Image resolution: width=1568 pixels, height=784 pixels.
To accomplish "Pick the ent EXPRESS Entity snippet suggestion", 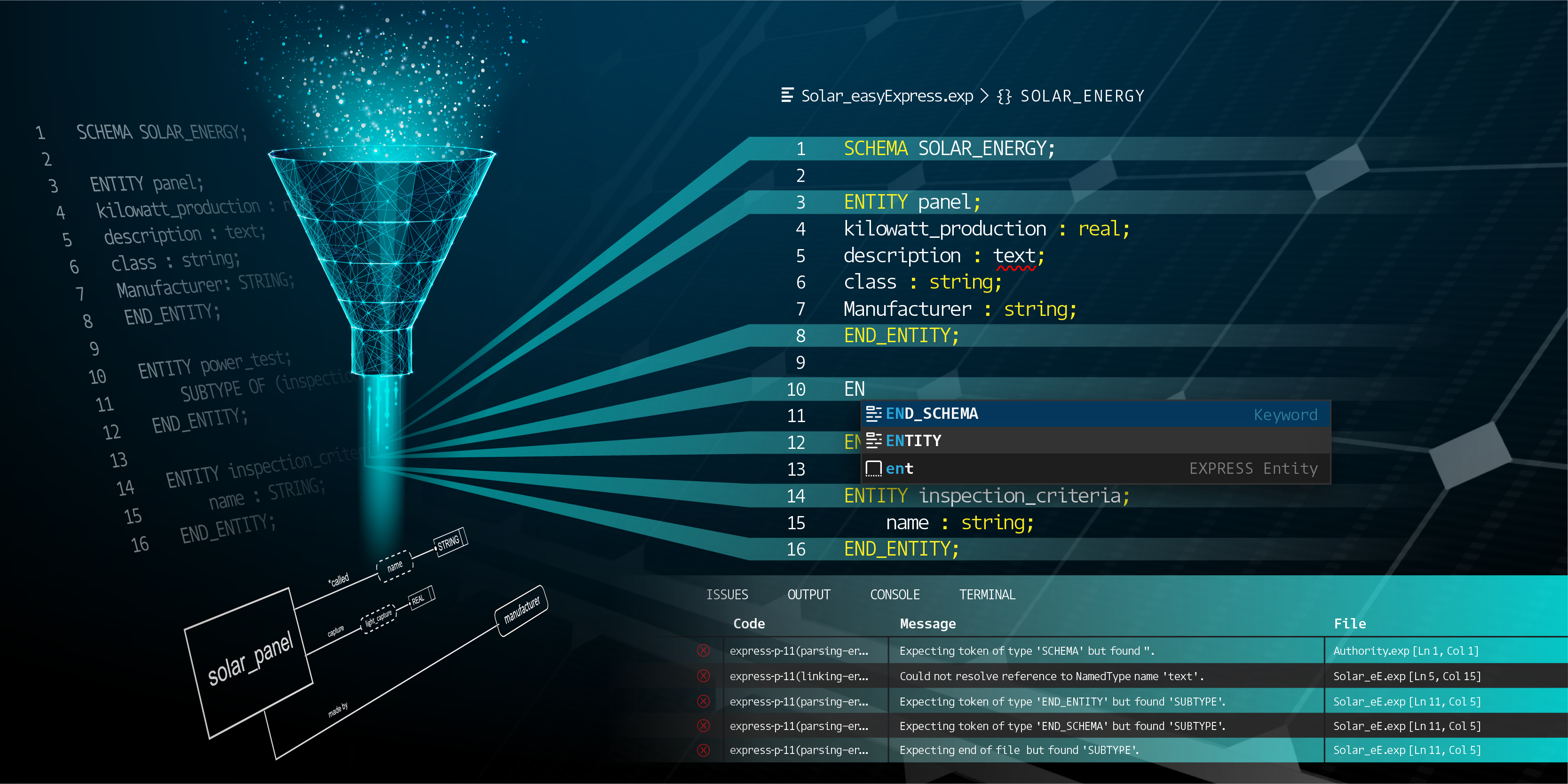I will (x=900, y=468).
